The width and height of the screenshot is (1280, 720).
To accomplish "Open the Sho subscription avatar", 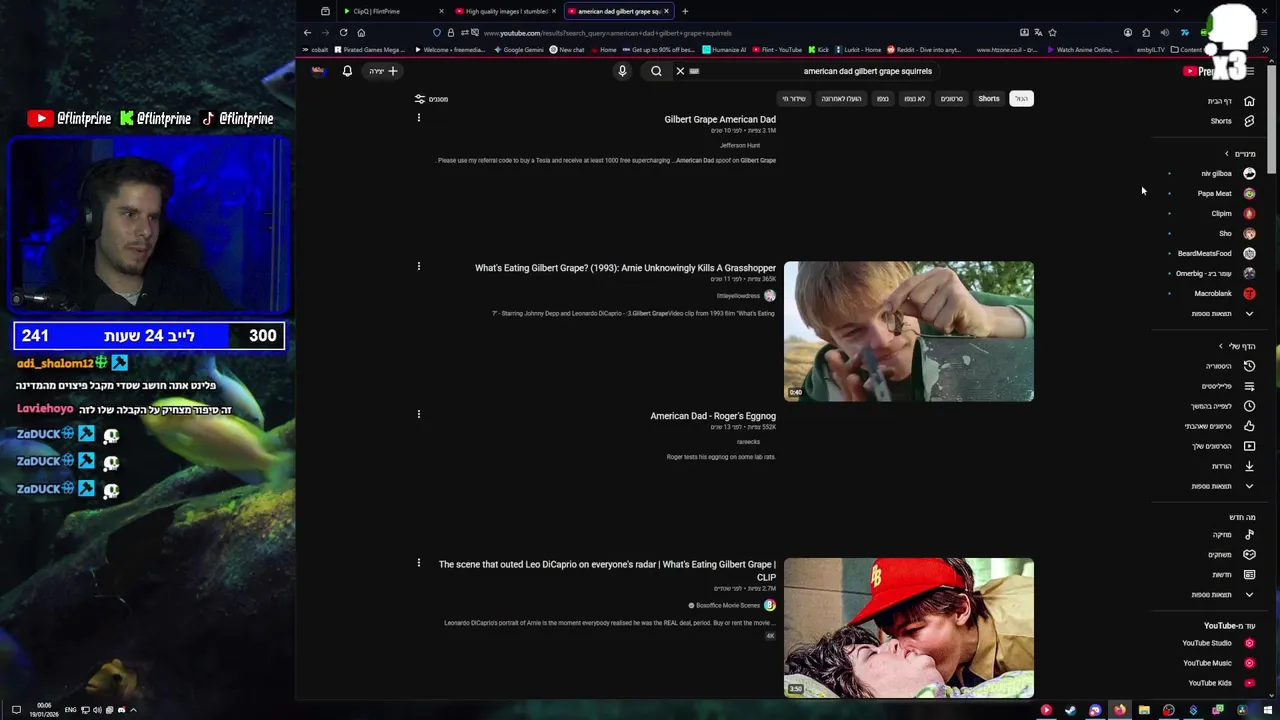I will [1249, 233].
